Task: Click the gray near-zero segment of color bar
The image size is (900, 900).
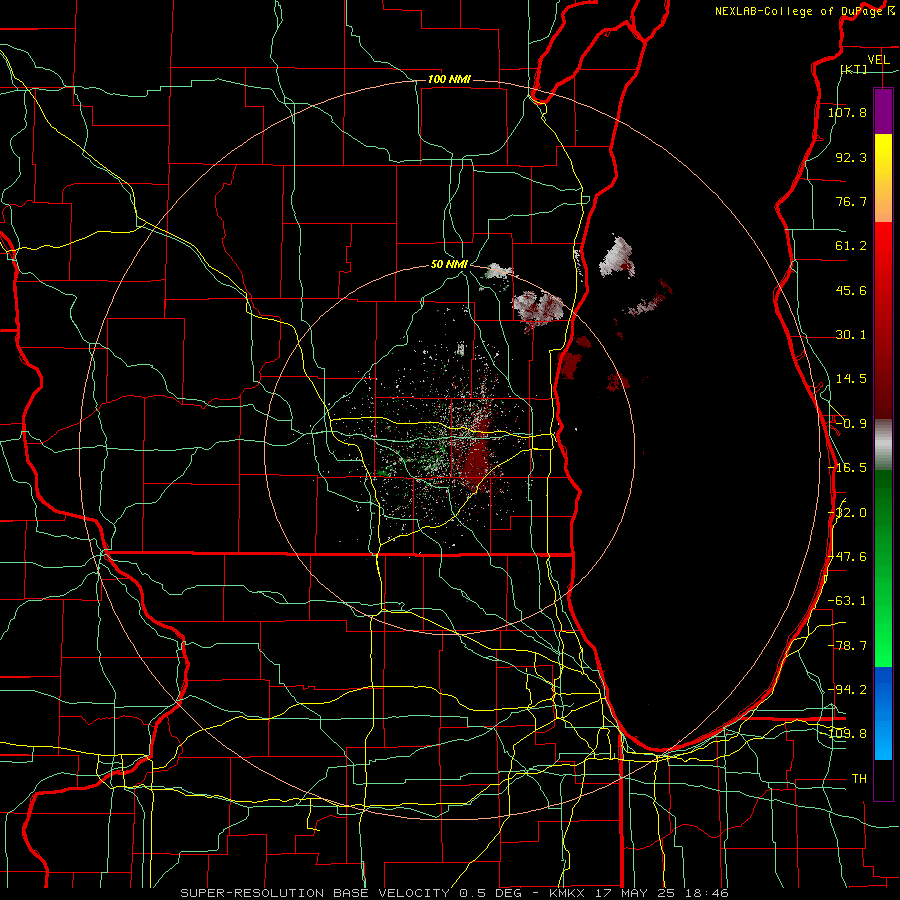Action: coord(883,445)
